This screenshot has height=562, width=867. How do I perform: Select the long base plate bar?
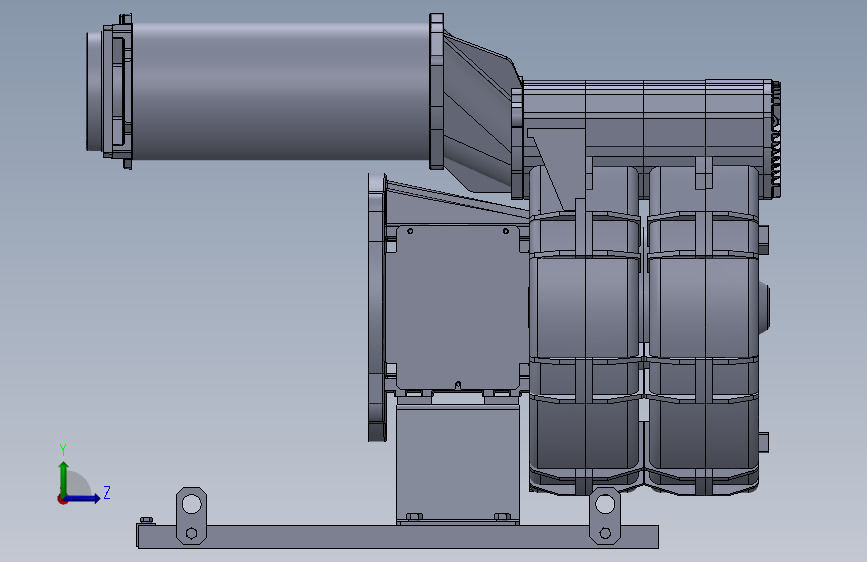click(398, 537)
